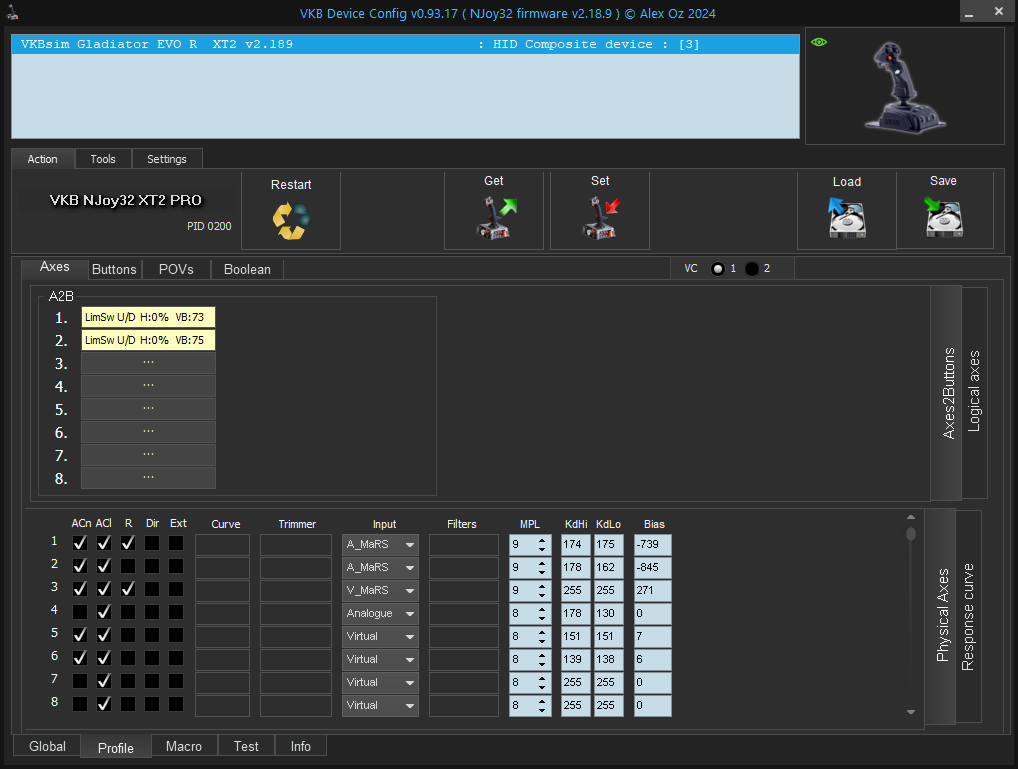This screenshot has width=1018, height=769.
Task: Click Bias value 271
Action: (x=652, y=590)
